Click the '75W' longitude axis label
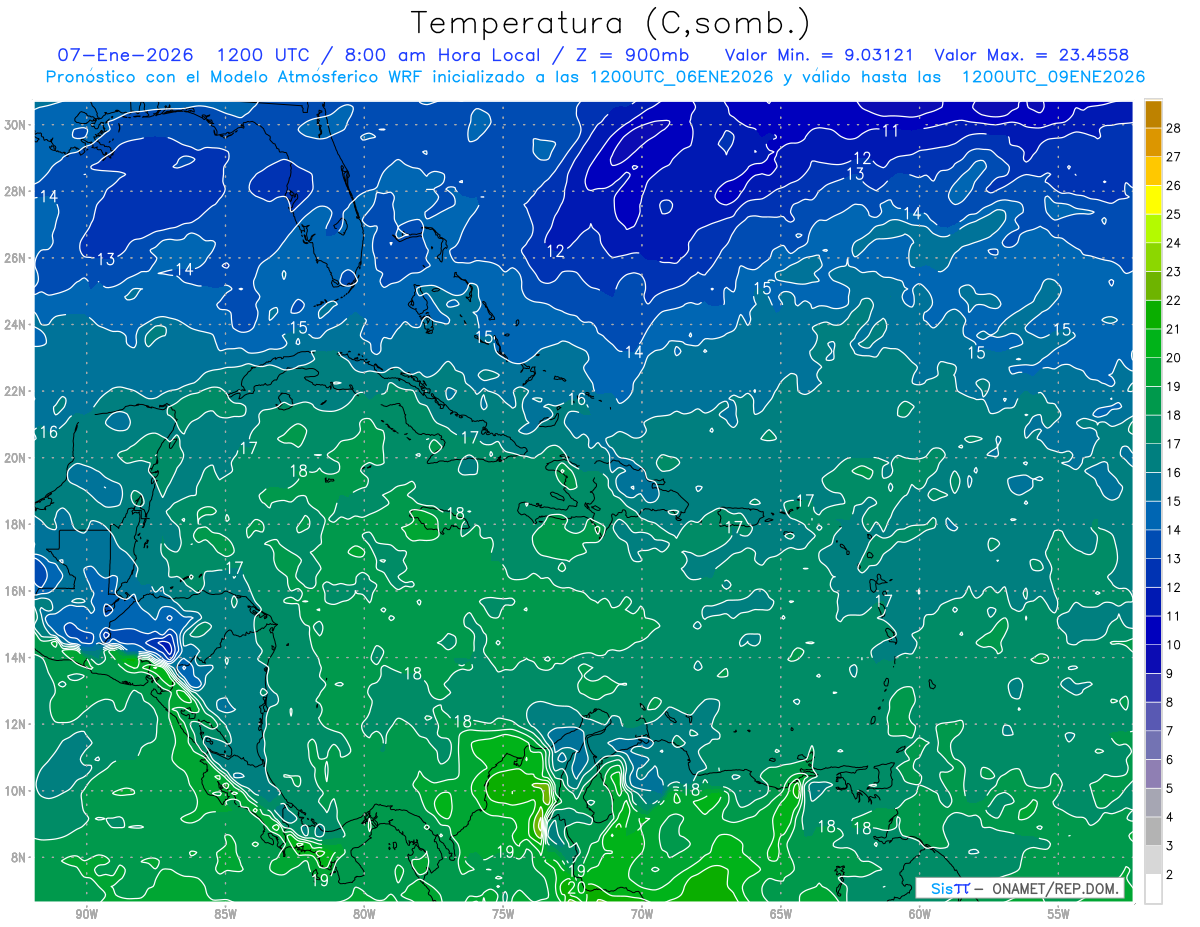The width and height of the screenshot is (1200, 927). (503, 914)
